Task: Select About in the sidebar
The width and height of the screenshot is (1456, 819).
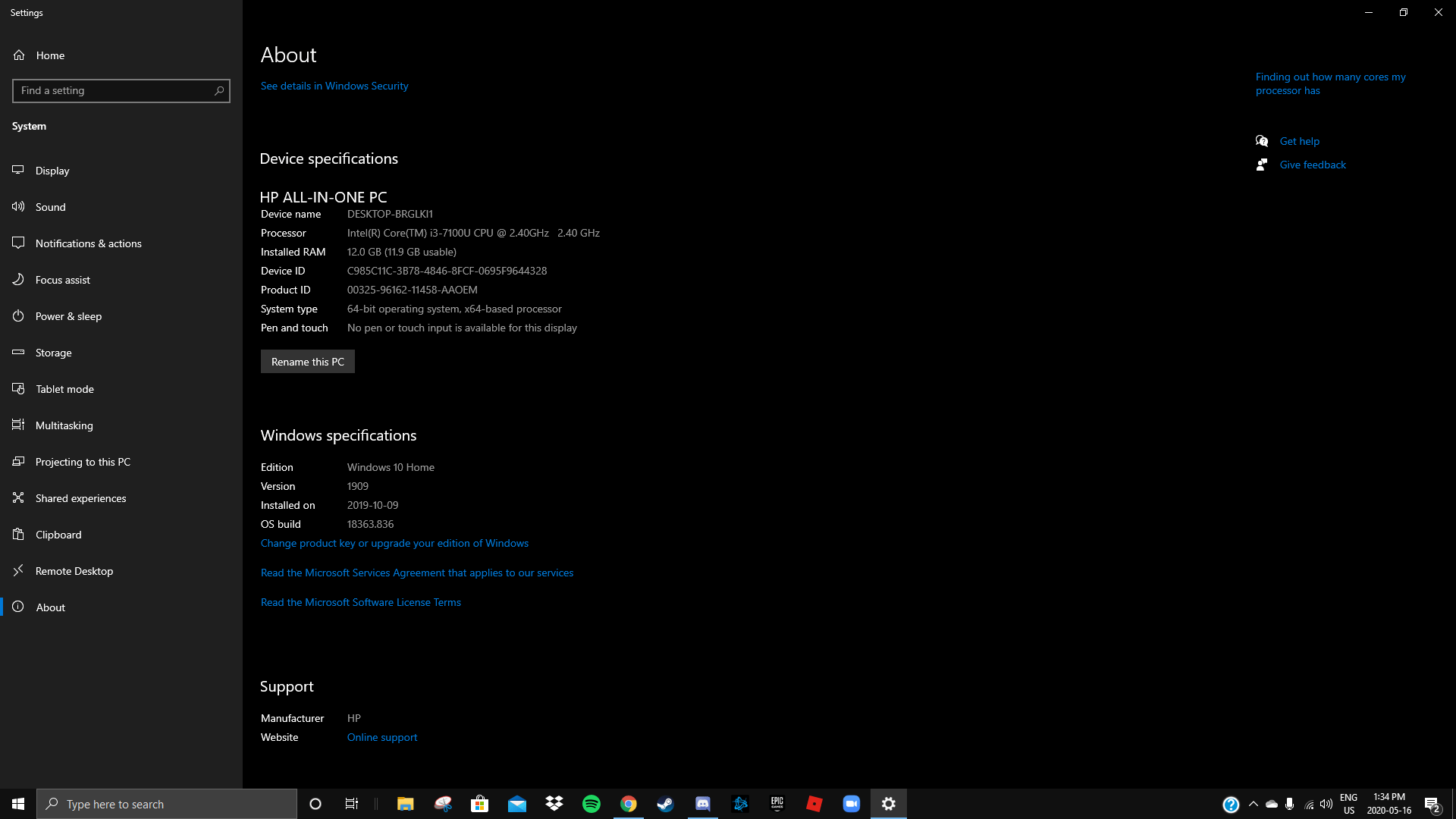Action: 121,607
